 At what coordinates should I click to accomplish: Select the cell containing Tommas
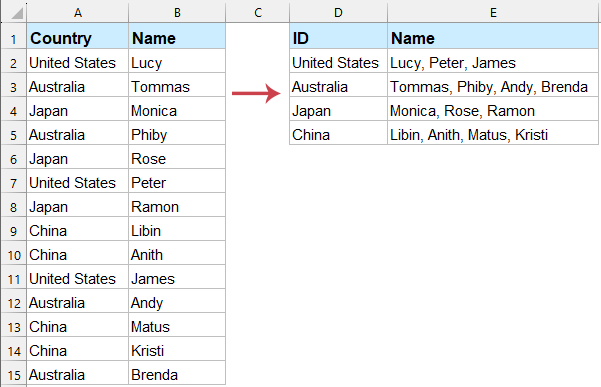point(177,87)
